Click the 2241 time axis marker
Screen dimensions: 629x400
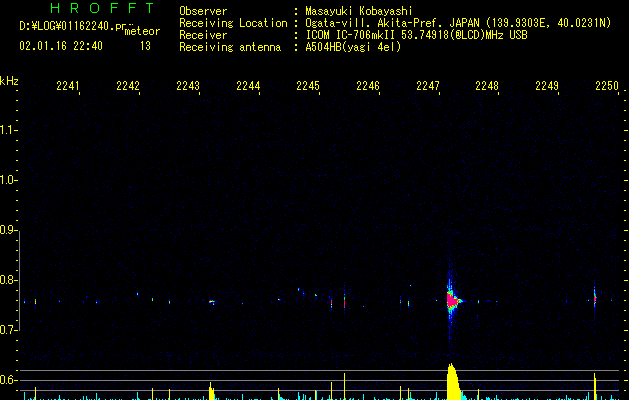[x=68, y=86]
